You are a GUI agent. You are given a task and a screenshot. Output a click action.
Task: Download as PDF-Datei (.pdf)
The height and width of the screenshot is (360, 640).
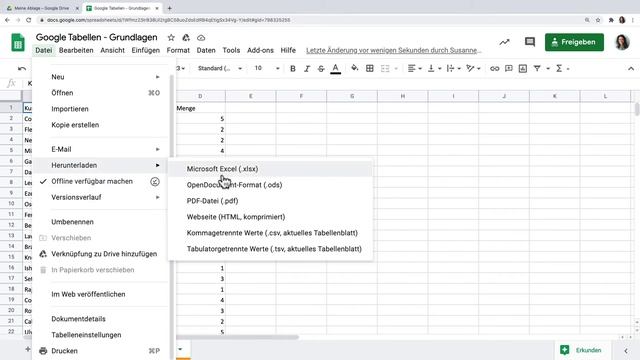pyautogui.click(x=270, y=201)
